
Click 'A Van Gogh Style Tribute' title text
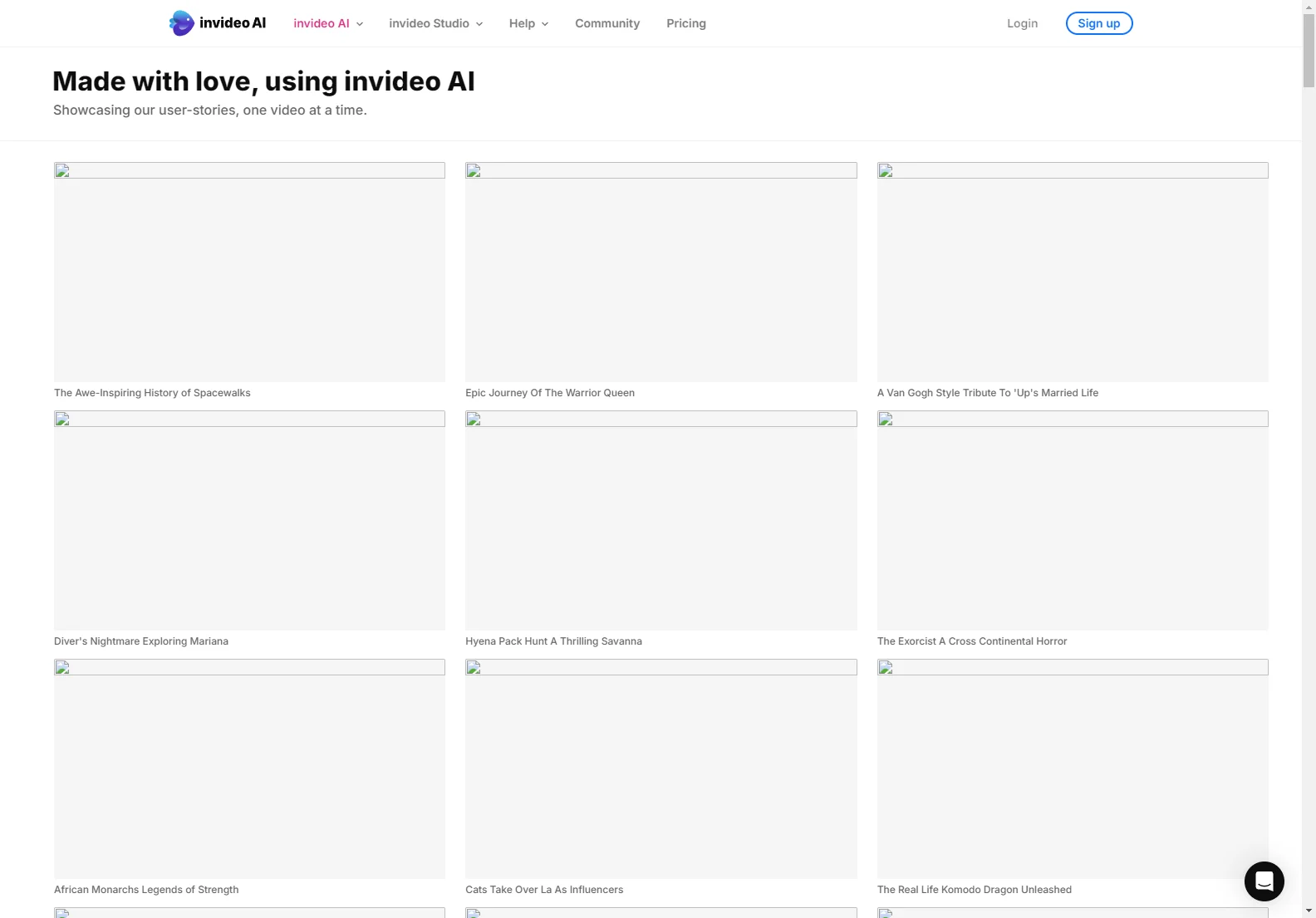[988, 393]
